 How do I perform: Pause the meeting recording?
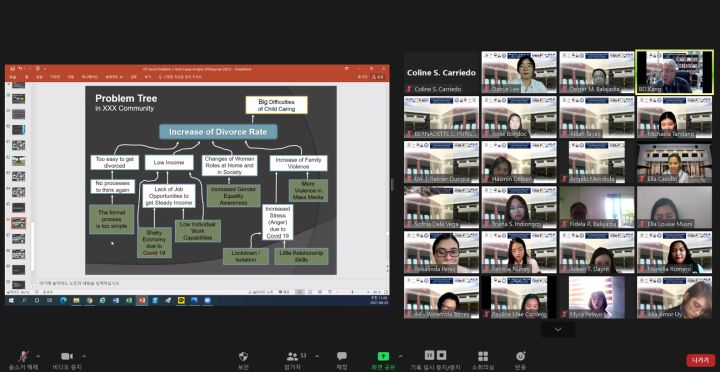(429, 355)
